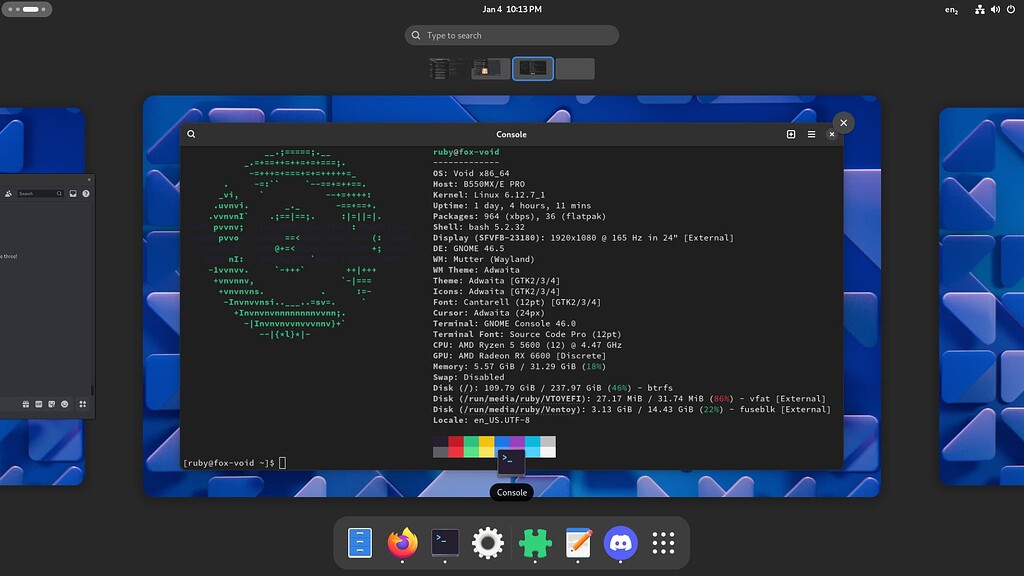
Task: Switch to the second workspace thumbnail
Action: click(x=490, y=69)
